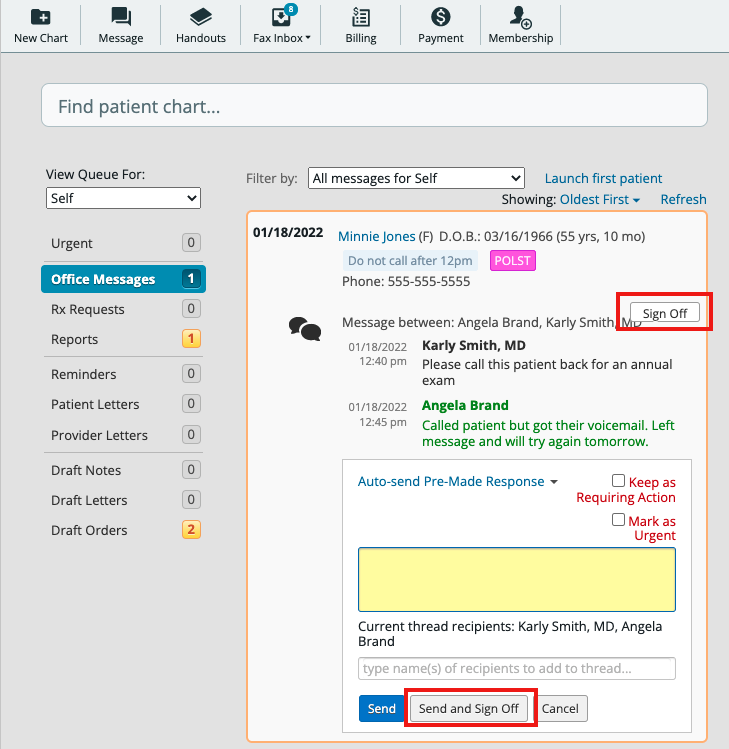Select the Office Messages queue

(123, 279)
